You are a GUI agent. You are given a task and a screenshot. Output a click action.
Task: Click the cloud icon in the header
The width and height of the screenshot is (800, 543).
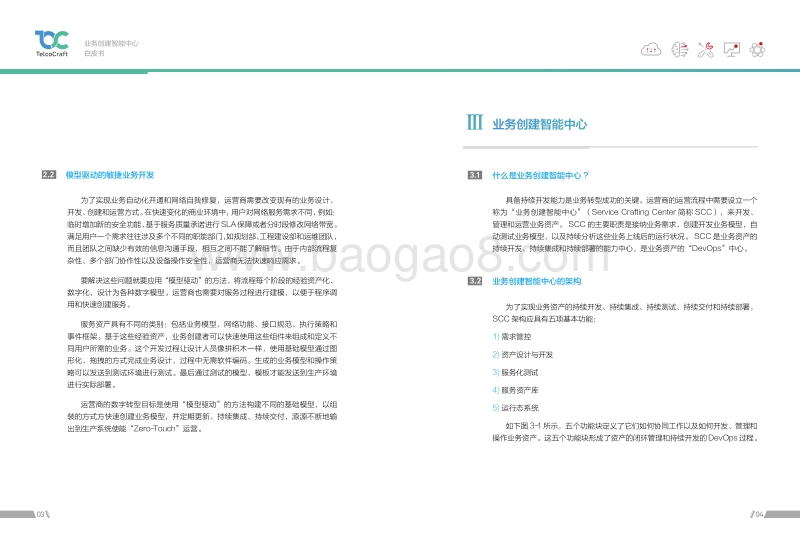[651, 50]
